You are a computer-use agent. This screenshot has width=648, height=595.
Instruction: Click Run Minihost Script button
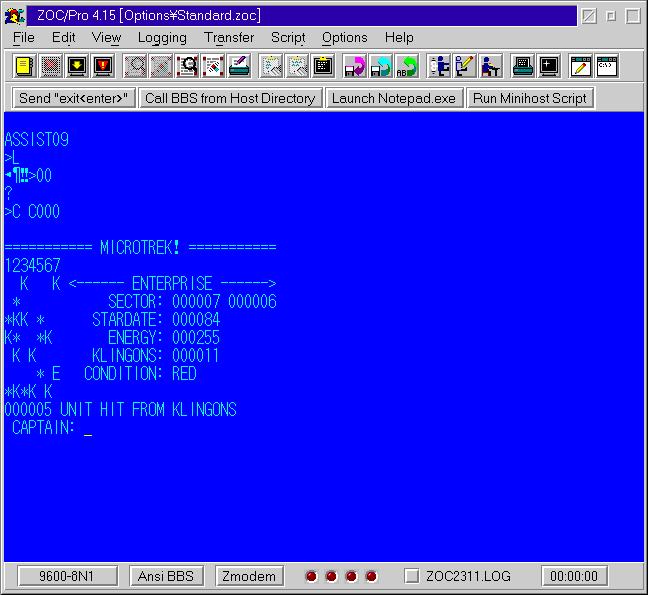point(530,98)
